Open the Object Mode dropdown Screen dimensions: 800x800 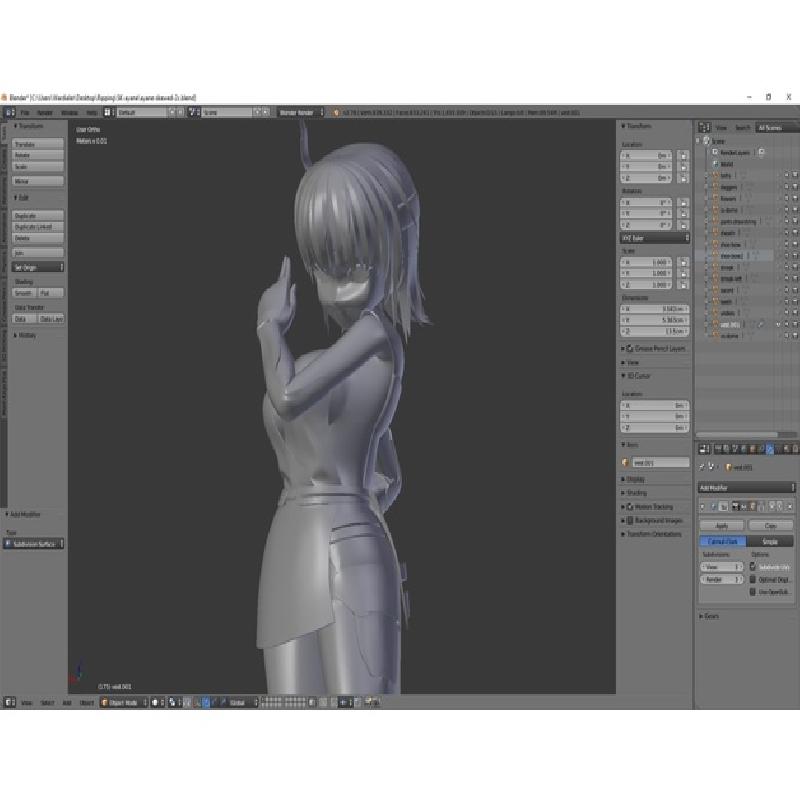click(x=123, y=703)
